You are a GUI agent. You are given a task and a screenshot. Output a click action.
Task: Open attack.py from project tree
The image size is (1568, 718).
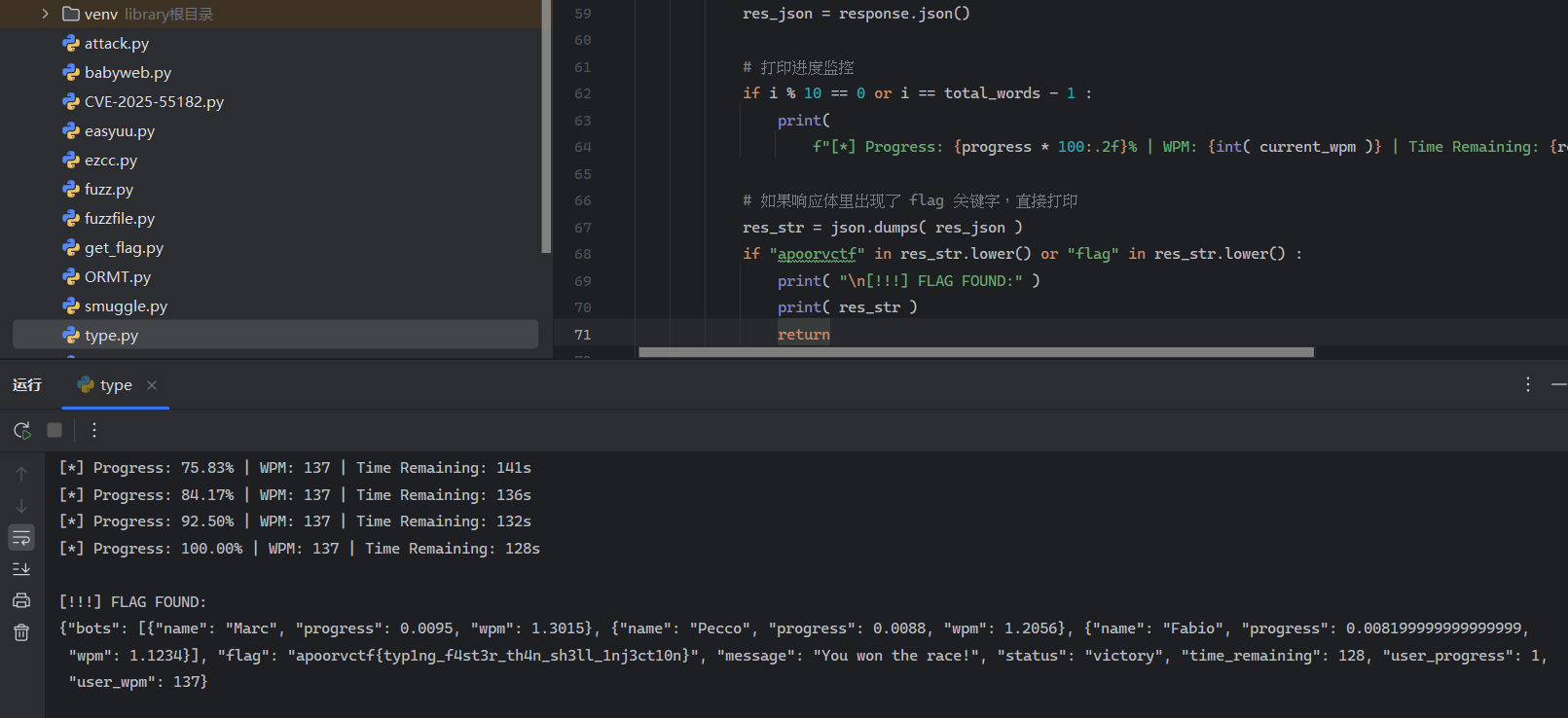click(116, 44)
